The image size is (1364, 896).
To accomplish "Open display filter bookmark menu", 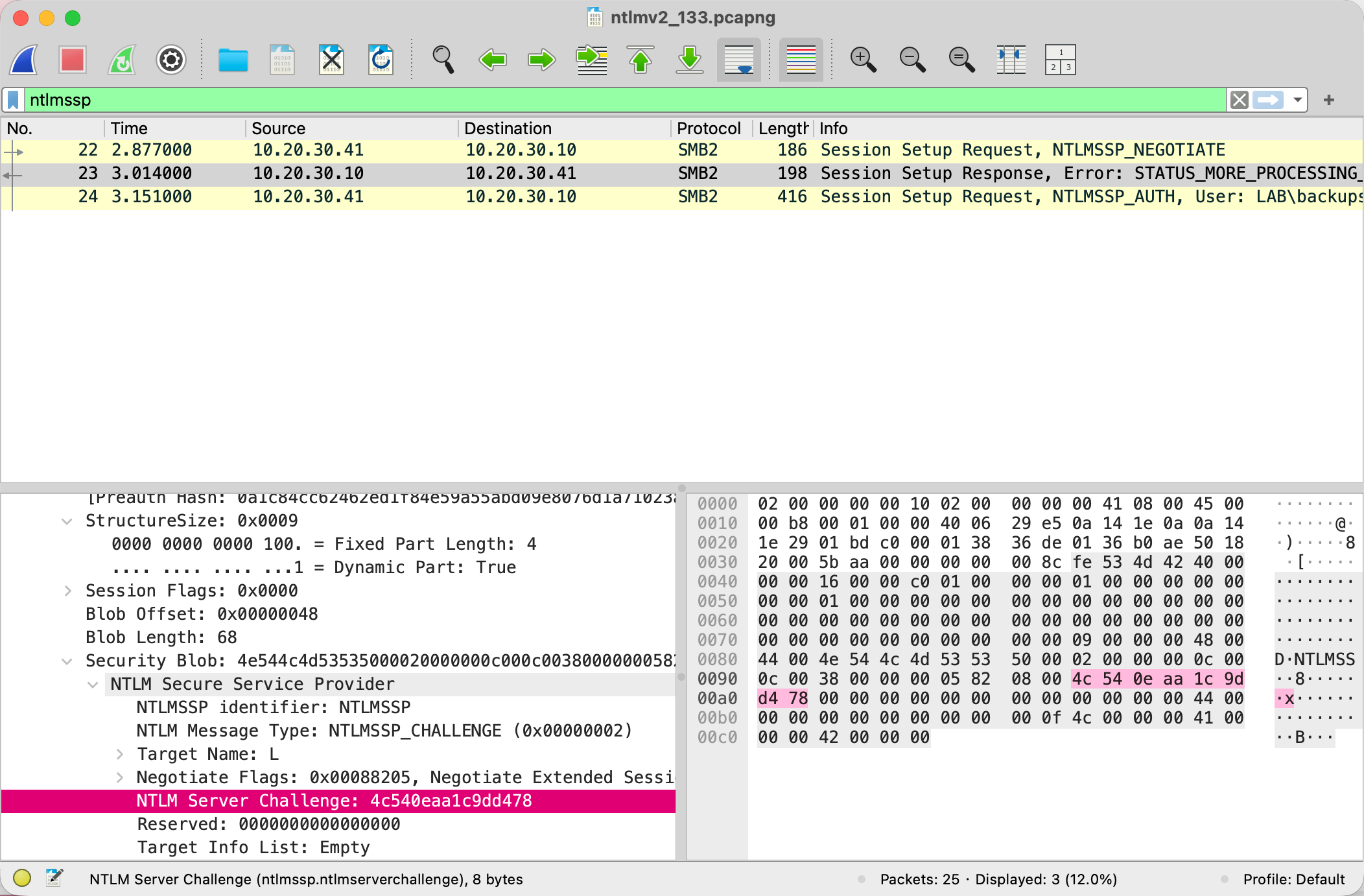I will 13,100.
